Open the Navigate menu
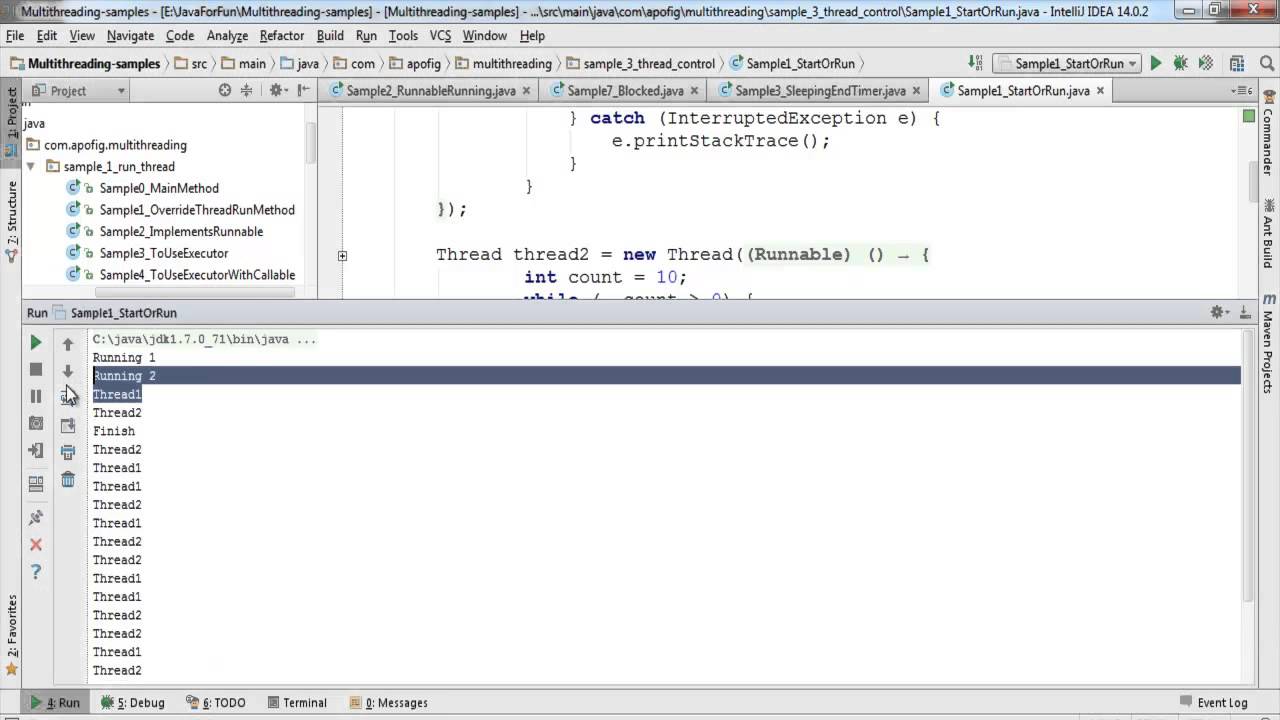The image size is (1280, 720). pos(130,35)
